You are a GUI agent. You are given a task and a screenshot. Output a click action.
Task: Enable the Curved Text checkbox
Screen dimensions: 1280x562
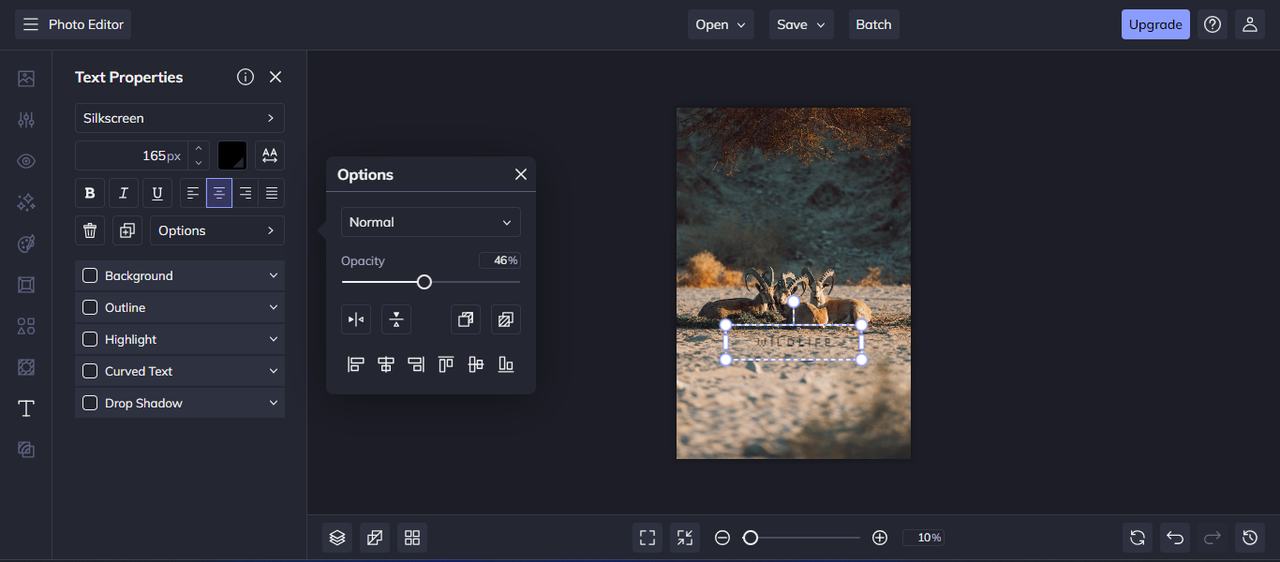tap(90, 371)
